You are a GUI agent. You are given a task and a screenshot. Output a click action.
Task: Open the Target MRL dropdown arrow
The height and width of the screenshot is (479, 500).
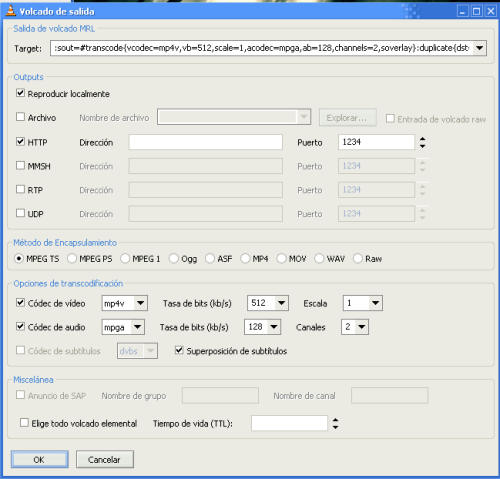click(x=479, y=48)
